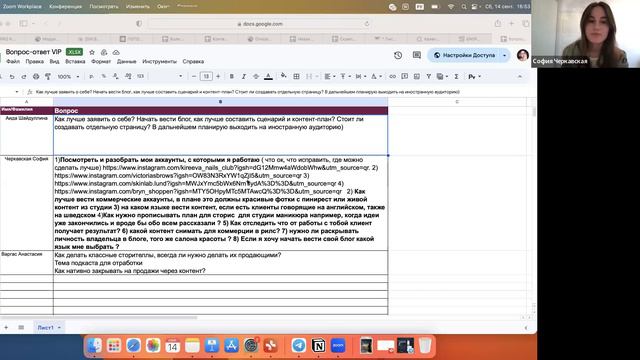Image resolution: width=640 pixels, height=360 pixels.
Task: Click the font size input field
Action: (x=206, y=76)
